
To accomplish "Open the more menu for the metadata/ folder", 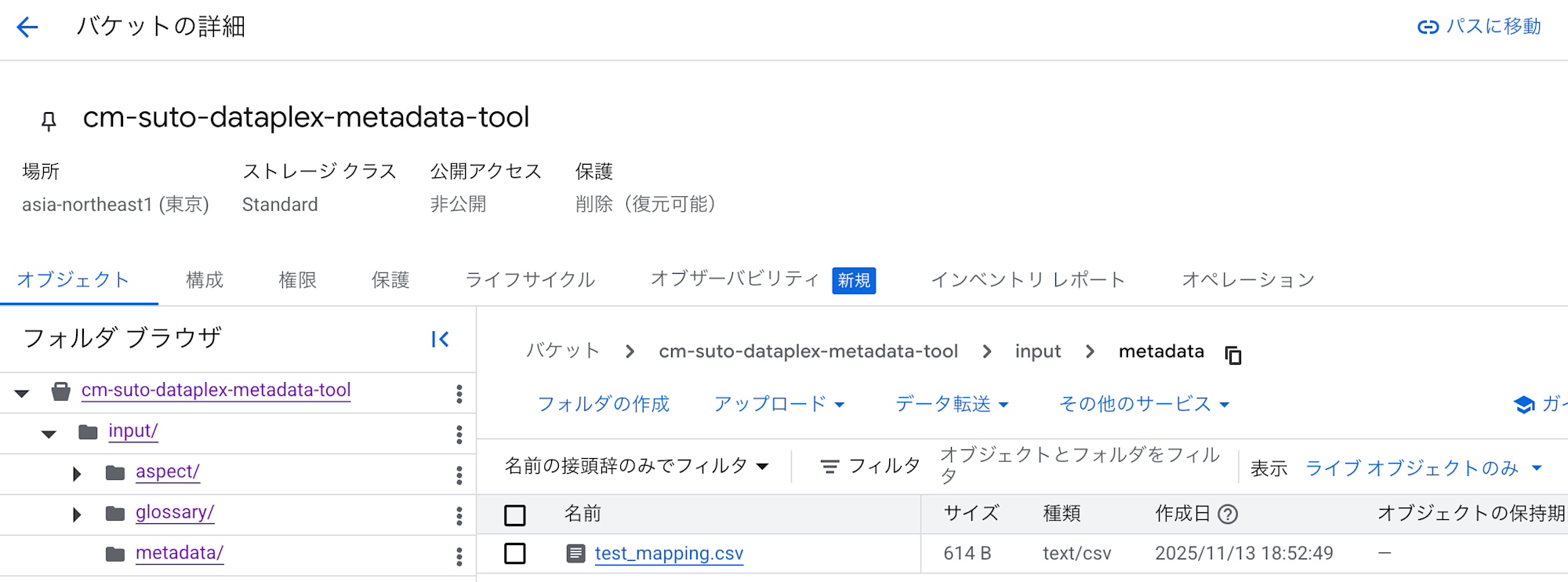I will (x=459, y=557).
